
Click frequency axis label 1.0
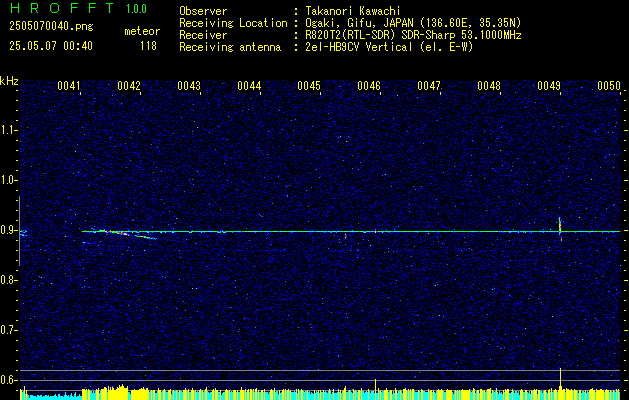point(9,180)
